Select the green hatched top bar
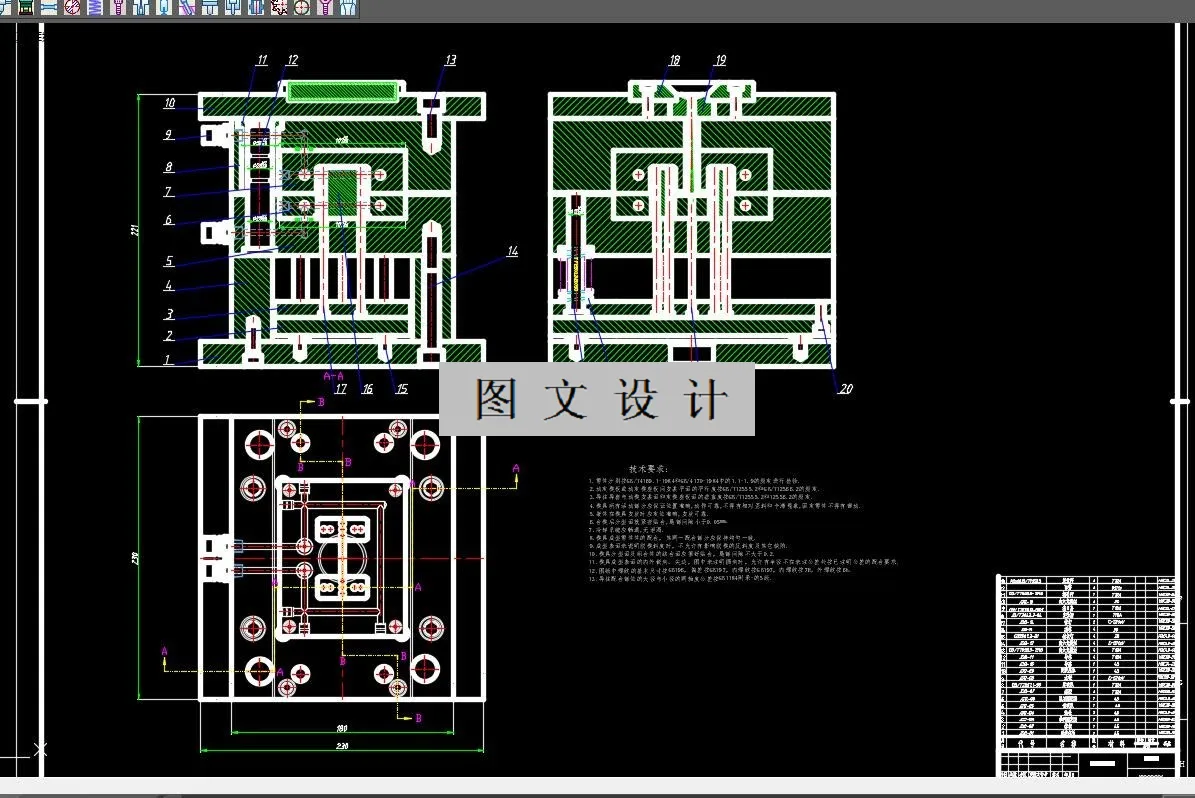The image size is (1195, 798). [342, 91]
